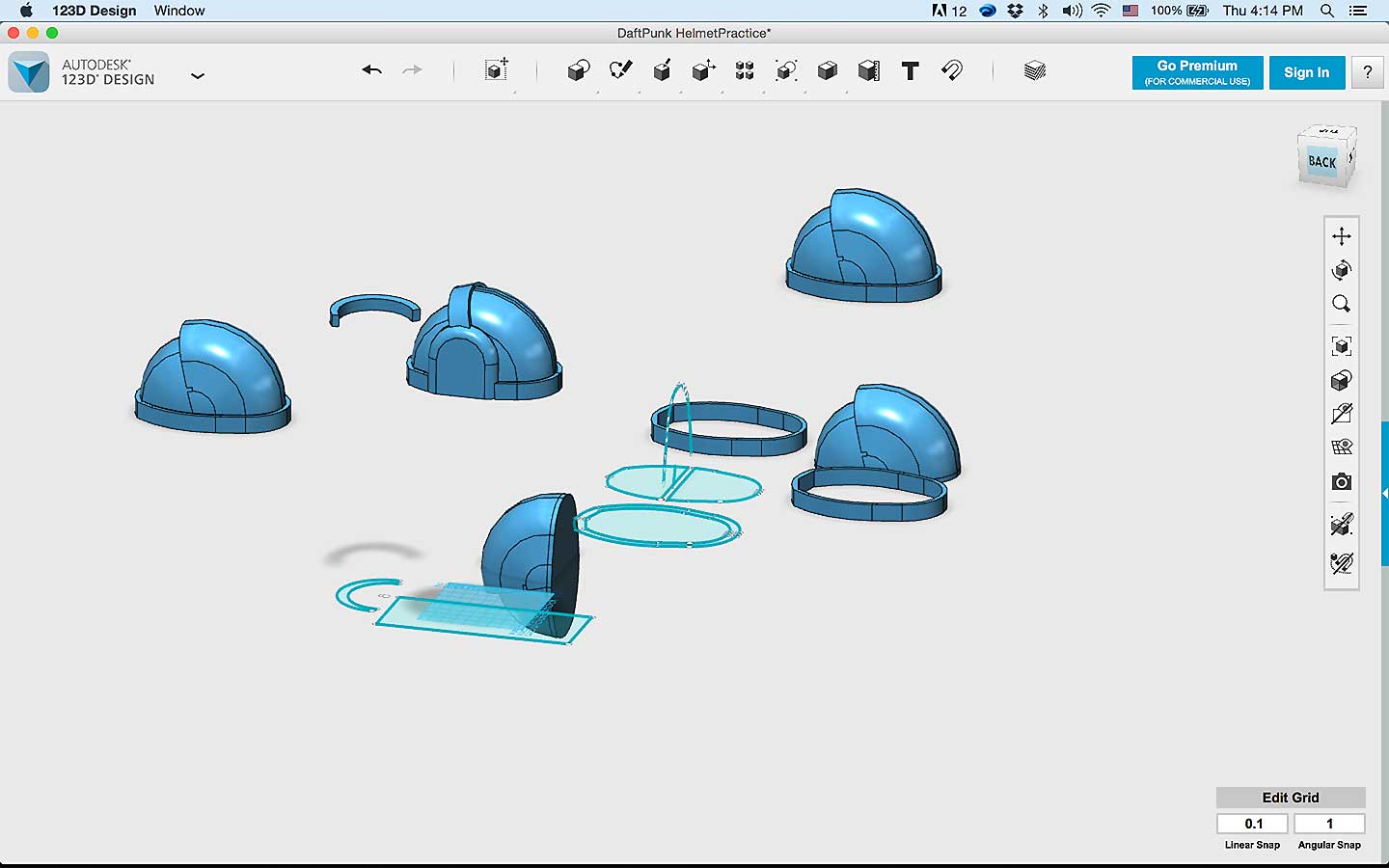Click the Sign In button

click(1307, 72)
